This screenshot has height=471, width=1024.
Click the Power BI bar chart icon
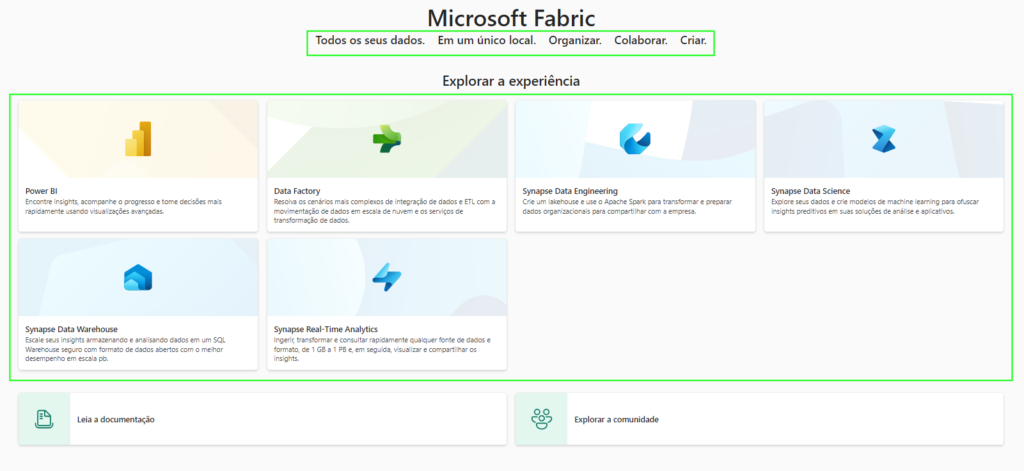(x=138, y=138)
